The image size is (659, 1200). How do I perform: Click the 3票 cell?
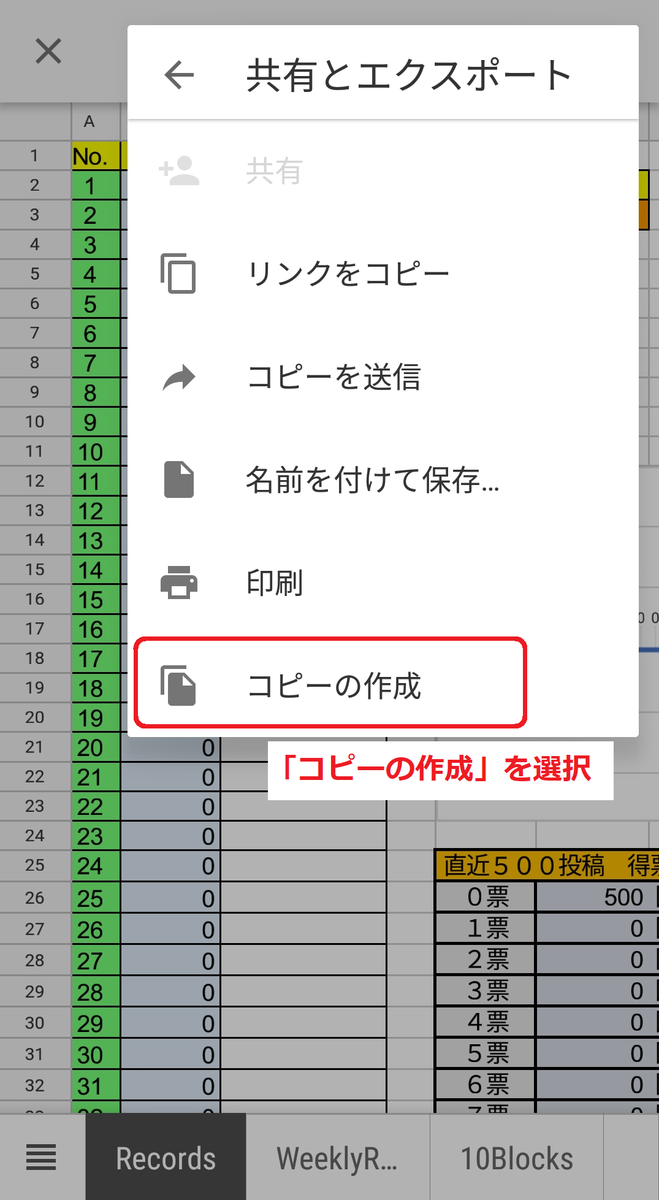point(486,991)
